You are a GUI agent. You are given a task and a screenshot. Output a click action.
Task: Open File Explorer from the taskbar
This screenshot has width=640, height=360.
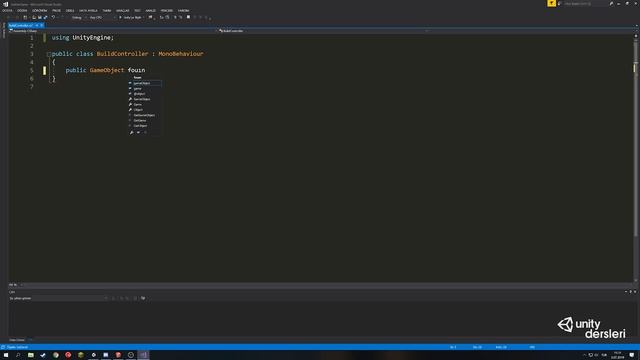click(31, 355)
